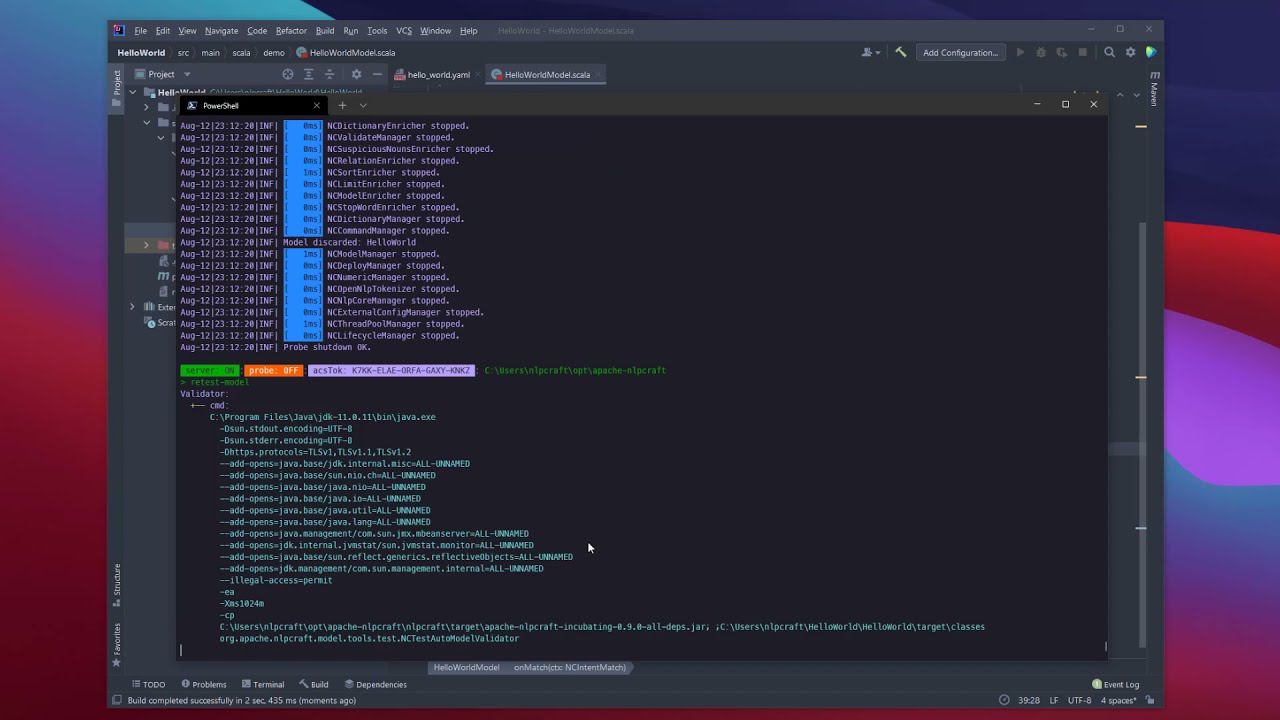Click the retest-model command text

(219, 382)
